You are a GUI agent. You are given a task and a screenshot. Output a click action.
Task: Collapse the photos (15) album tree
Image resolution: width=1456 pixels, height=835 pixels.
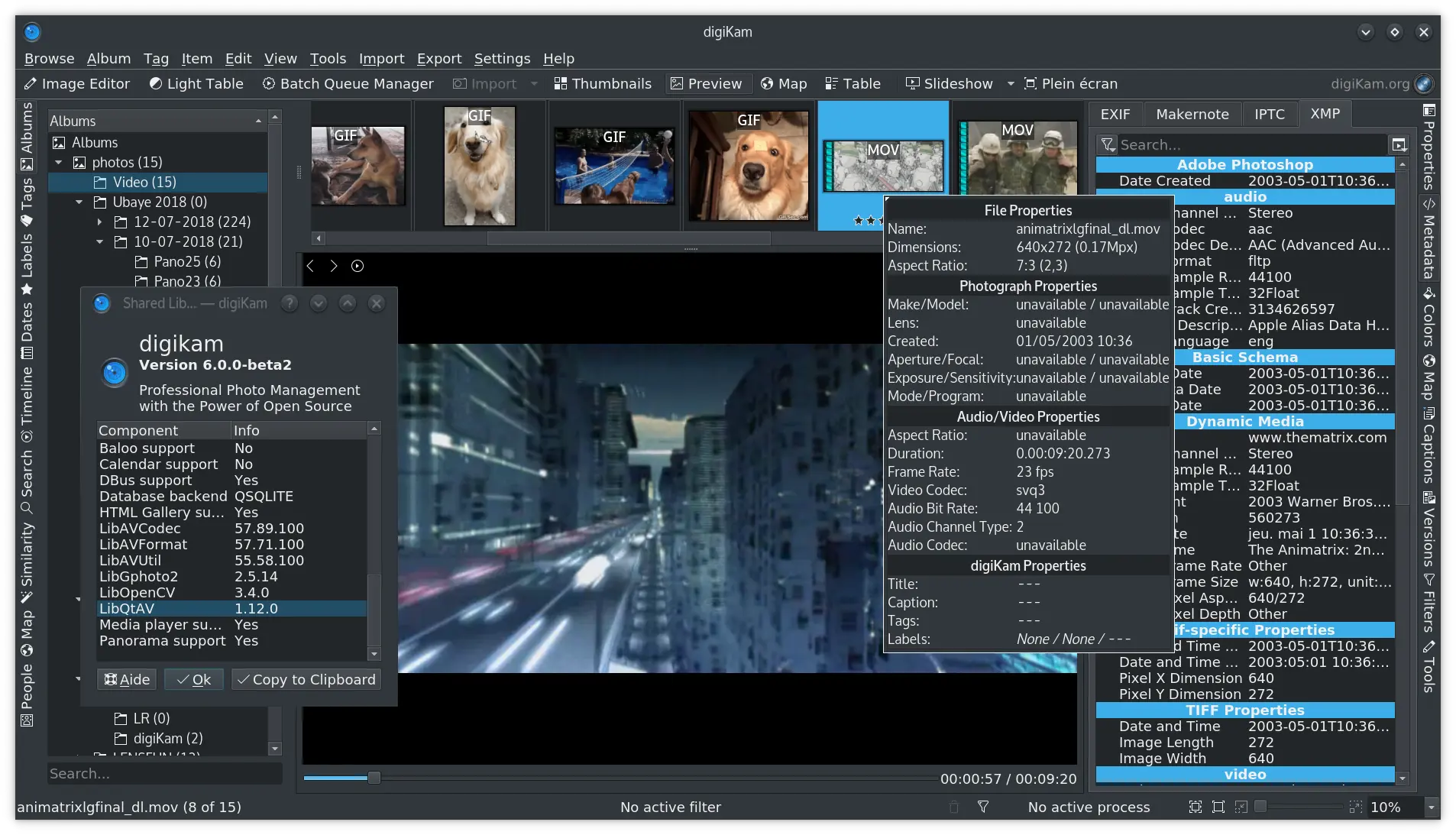[58, 162]
